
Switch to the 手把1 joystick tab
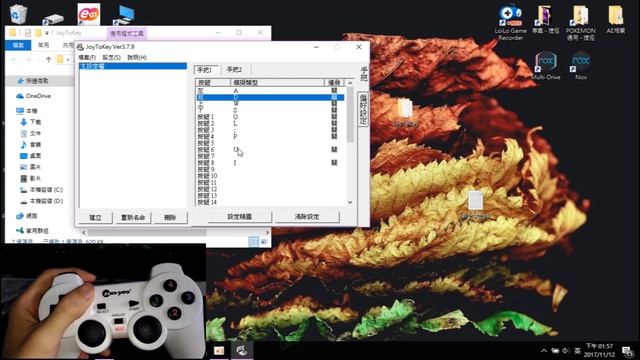(x=206, y=69)
